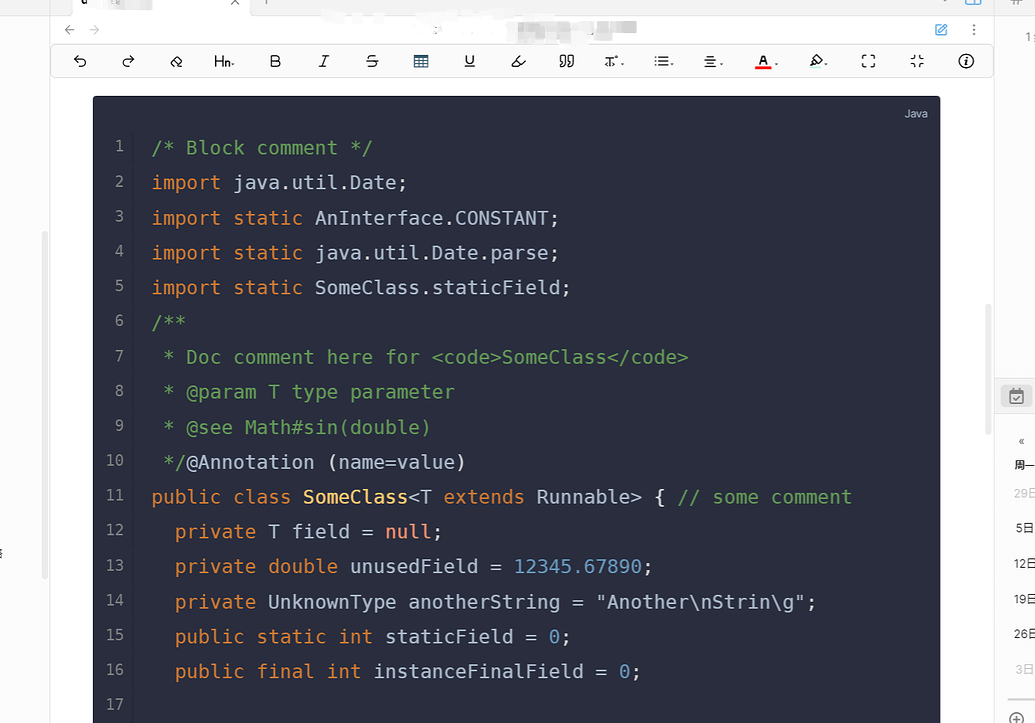Redo the last edit

pyautogui.click(x=127, y=61)
